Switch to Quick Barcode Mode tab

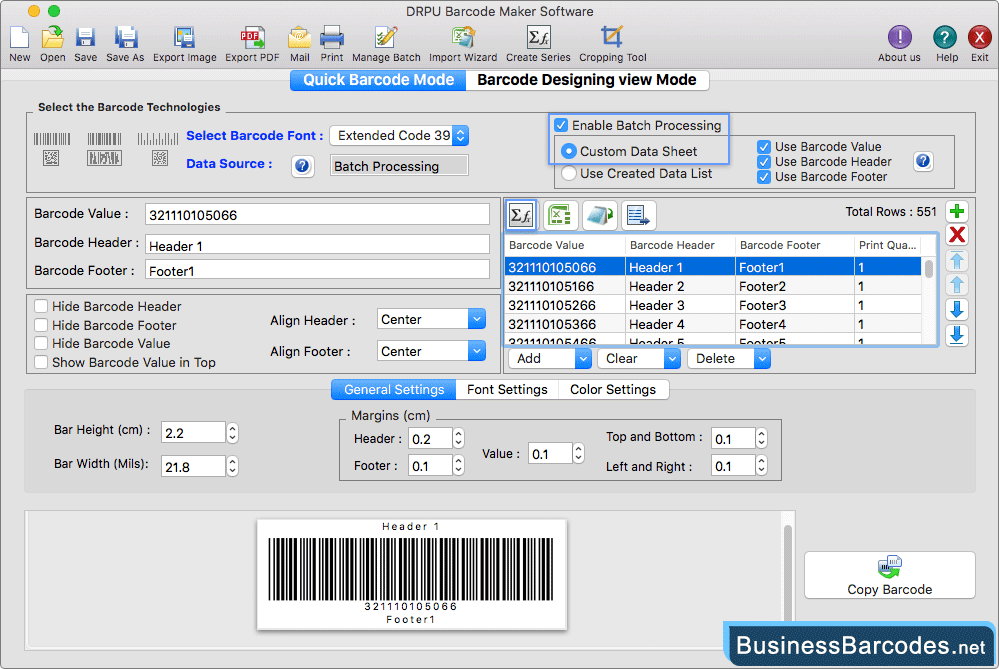(x=378, y=80)
